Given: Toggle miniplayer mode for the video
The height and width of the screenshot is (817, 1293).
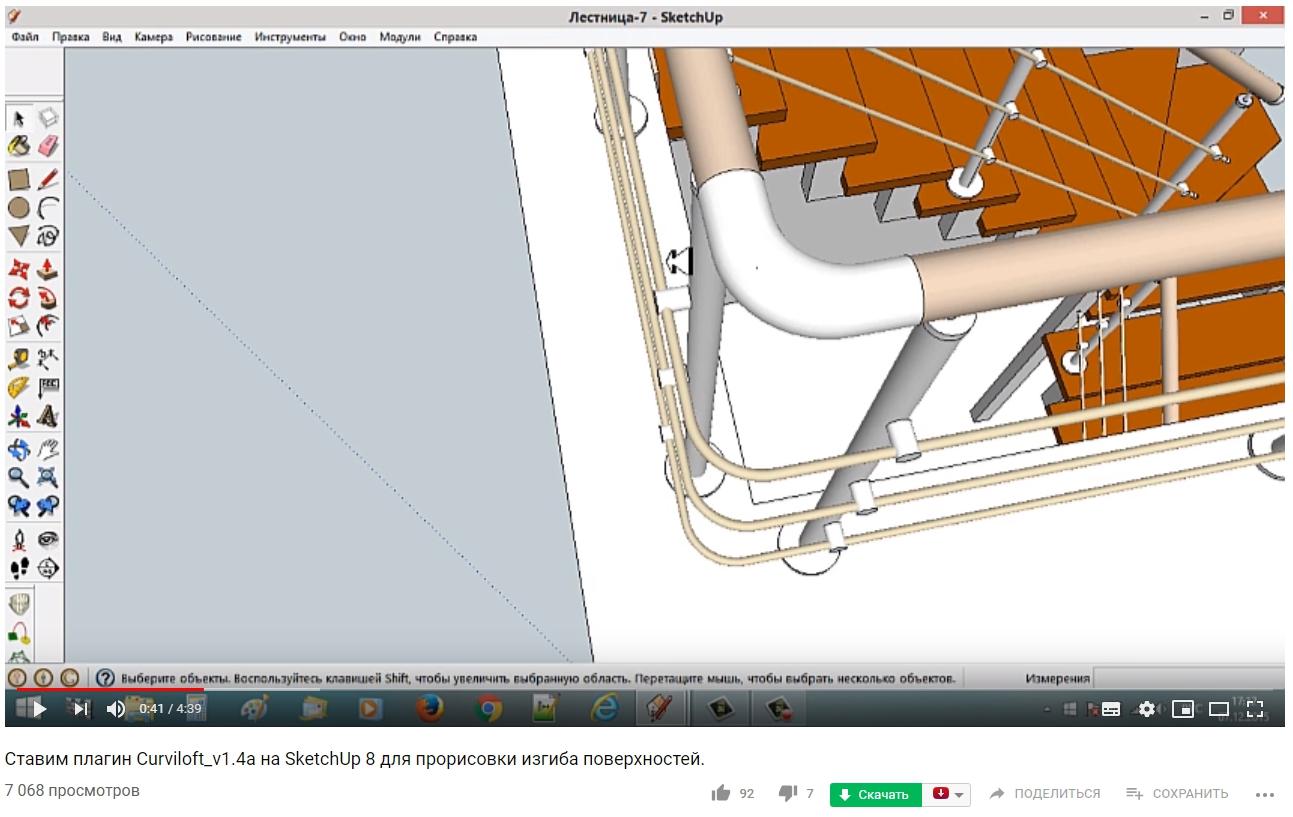Looking at the screenshot, I should (x=1182, y=709).
